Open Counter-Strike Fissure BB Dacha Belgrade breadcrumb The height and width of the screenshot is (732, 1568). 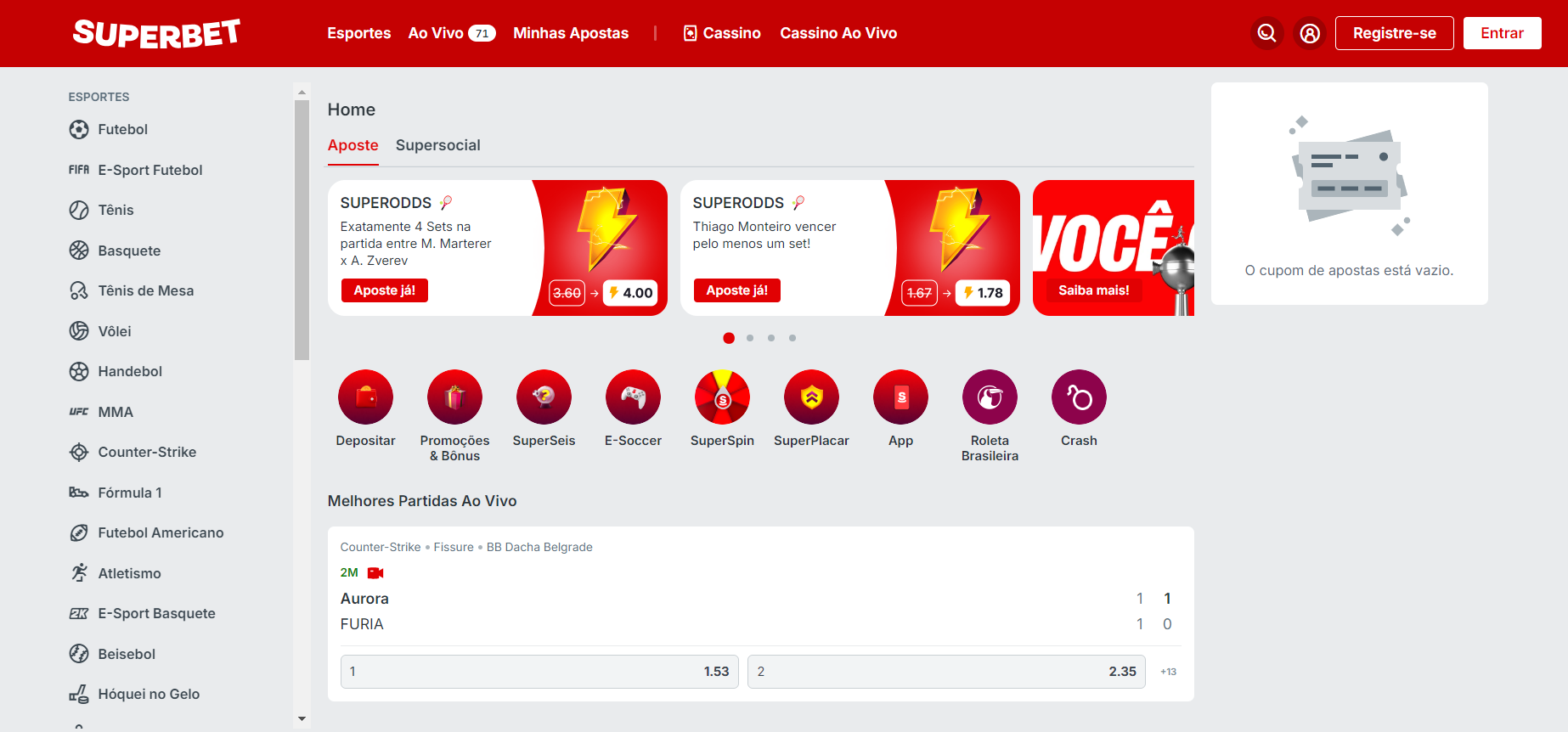(466, 547)
